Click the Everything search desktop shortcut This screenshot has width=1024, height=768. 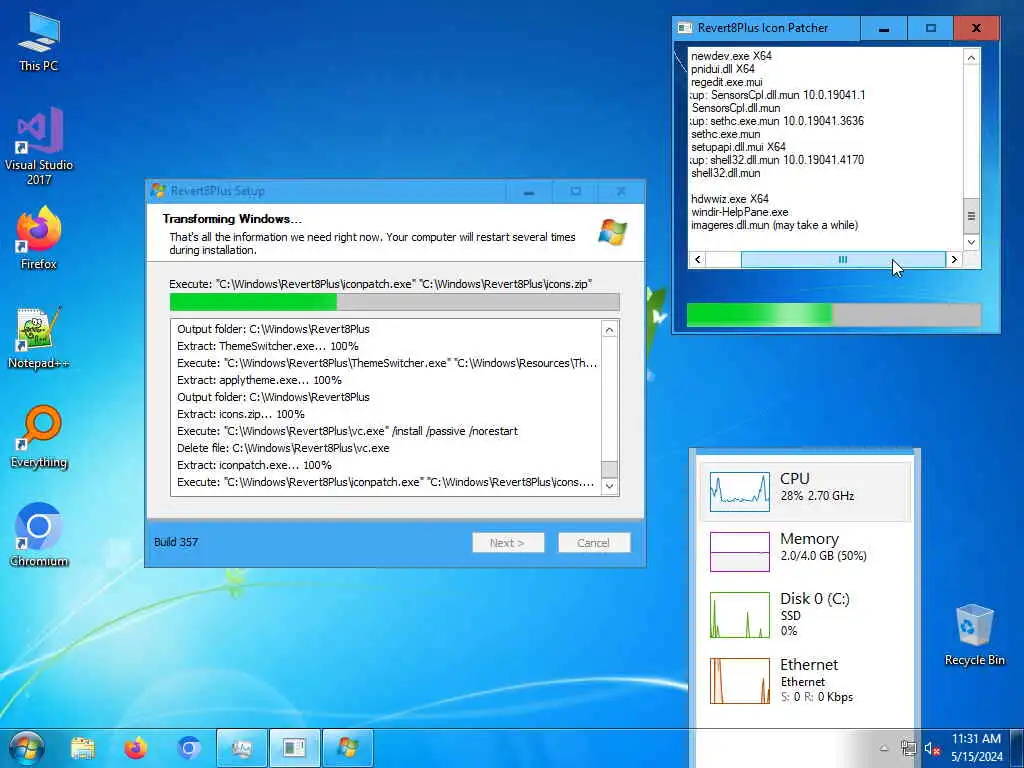point(39,437)
